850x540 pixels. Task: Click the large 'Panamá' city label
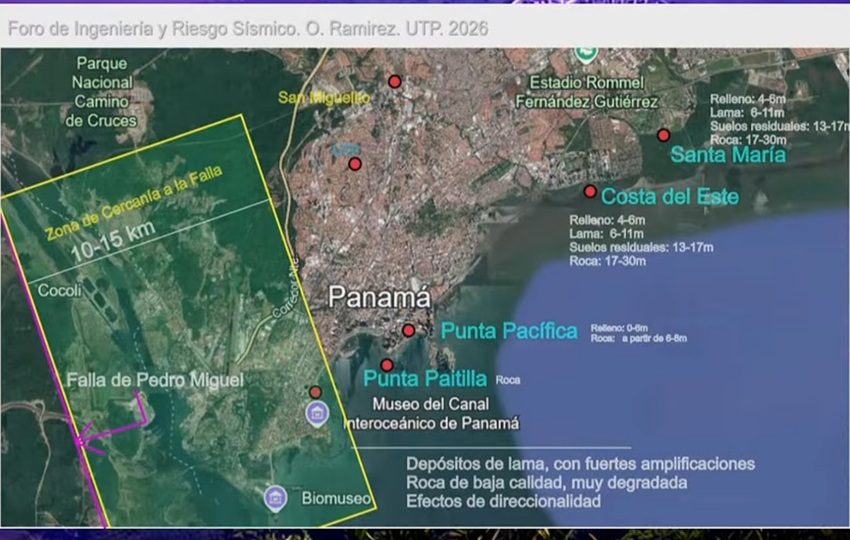(x=379, y=297)
